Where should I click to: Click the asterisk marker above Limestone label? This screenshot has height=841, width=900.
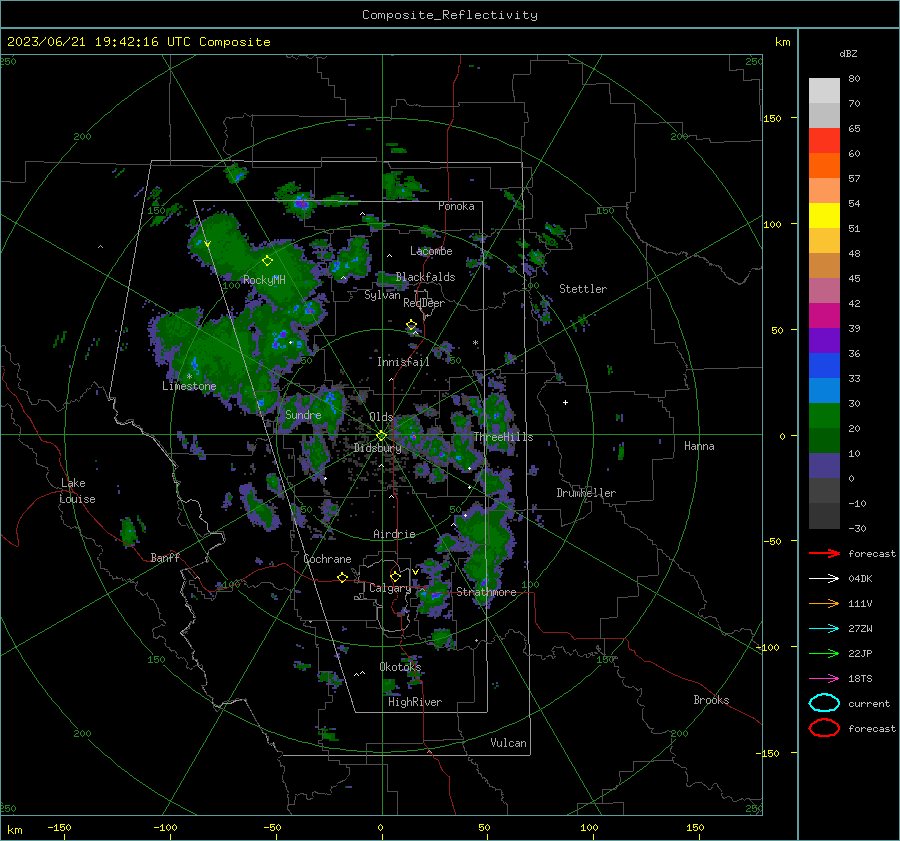click(189, 377)
